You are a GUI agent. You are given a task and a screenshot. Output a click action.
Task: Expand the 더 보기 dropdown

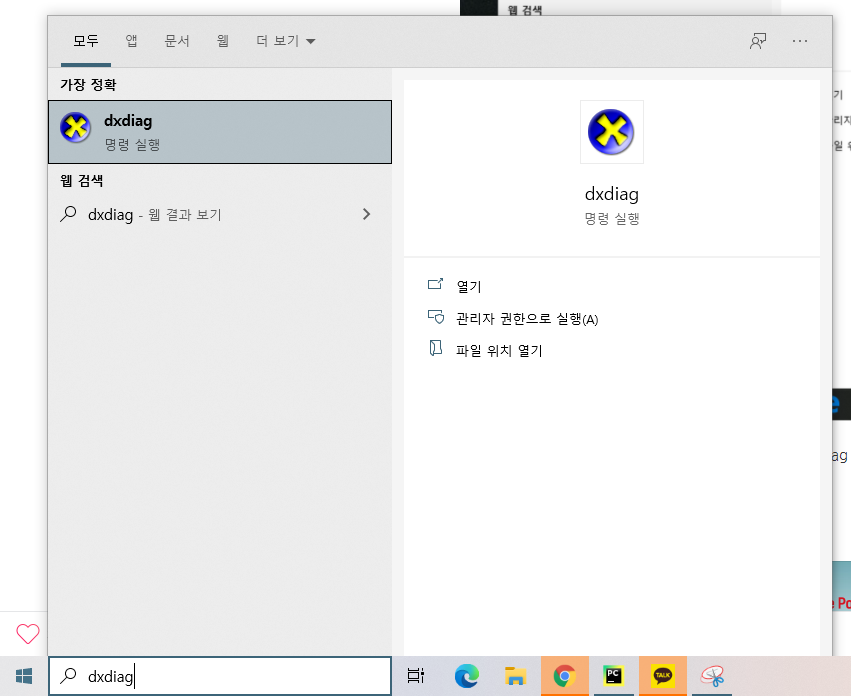[x=285, y=41]
